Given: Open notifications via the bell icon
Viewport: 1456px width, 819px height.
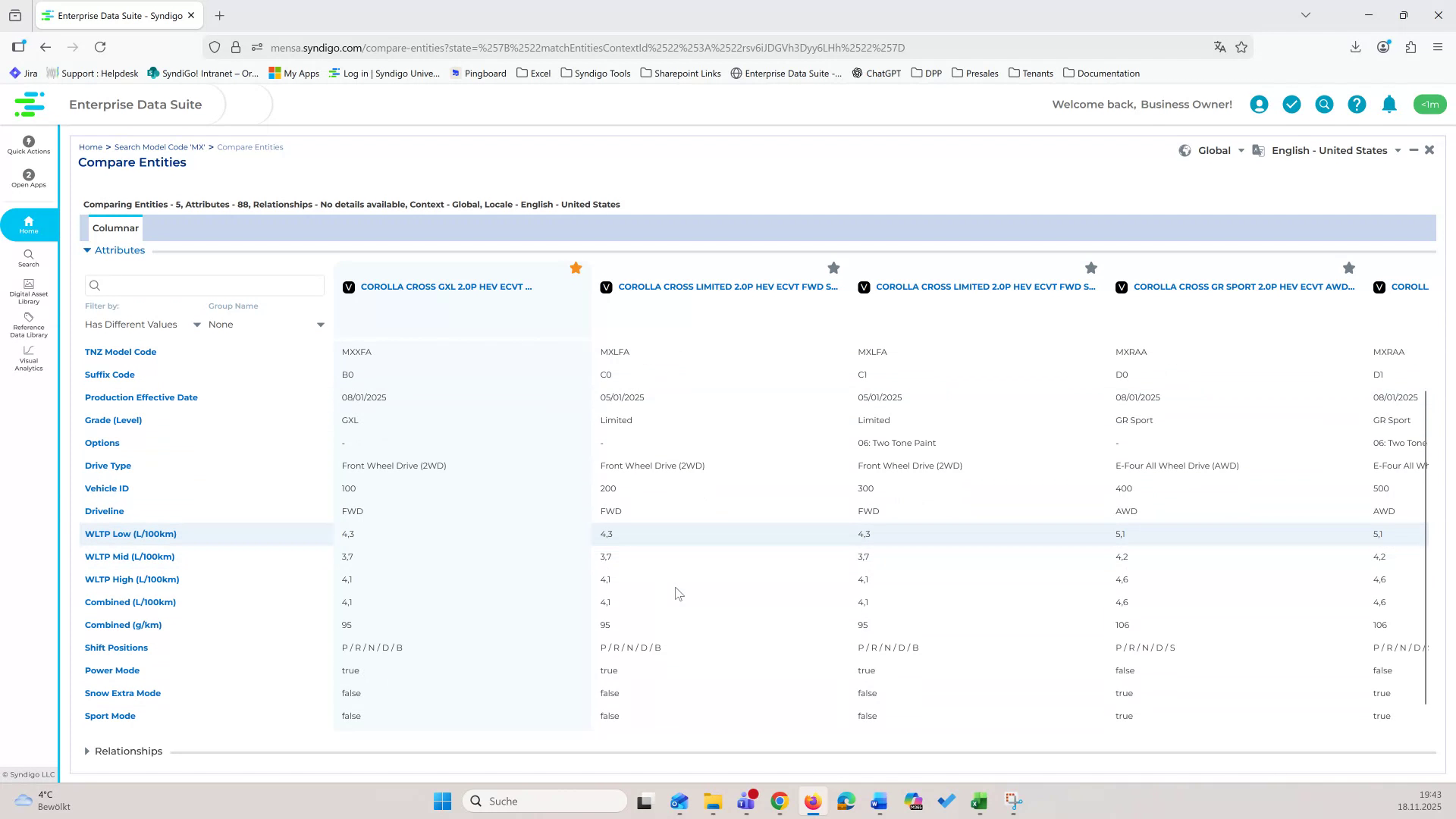Looking at the screenshot, I should (x=1389, y=104).
